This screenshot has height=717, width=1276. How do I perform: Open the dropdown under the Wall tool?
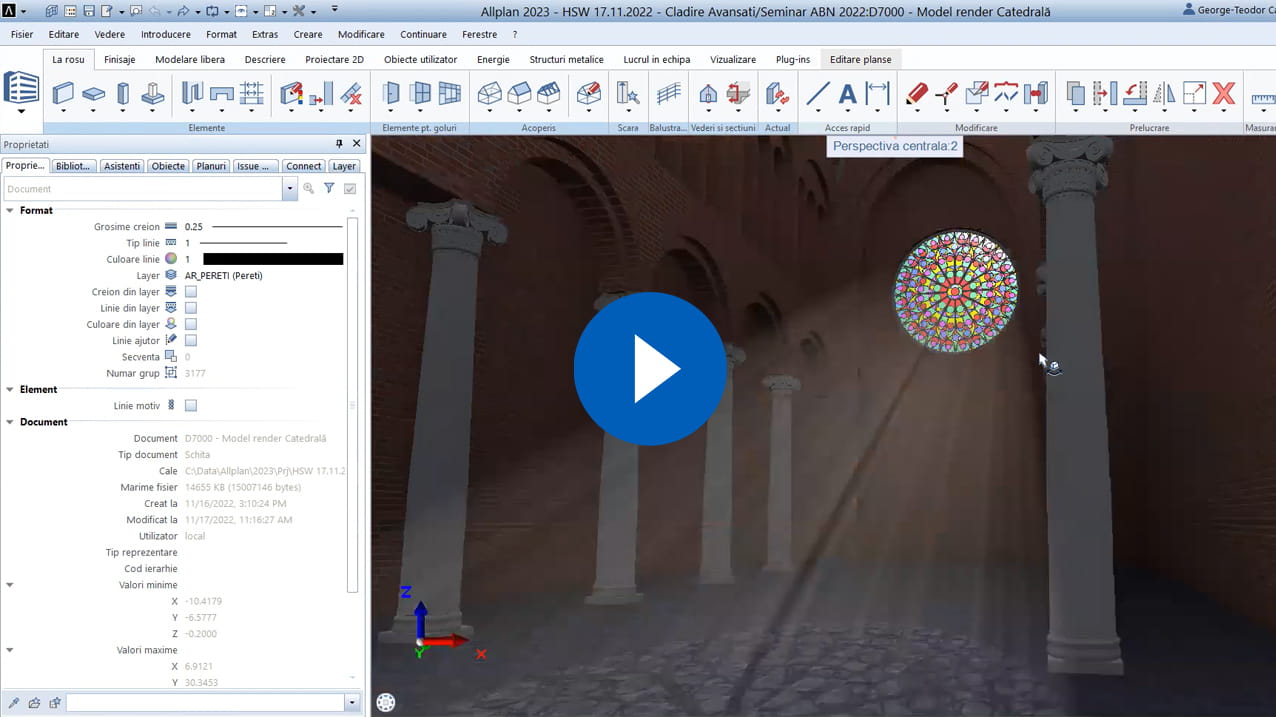click(63, 112)
